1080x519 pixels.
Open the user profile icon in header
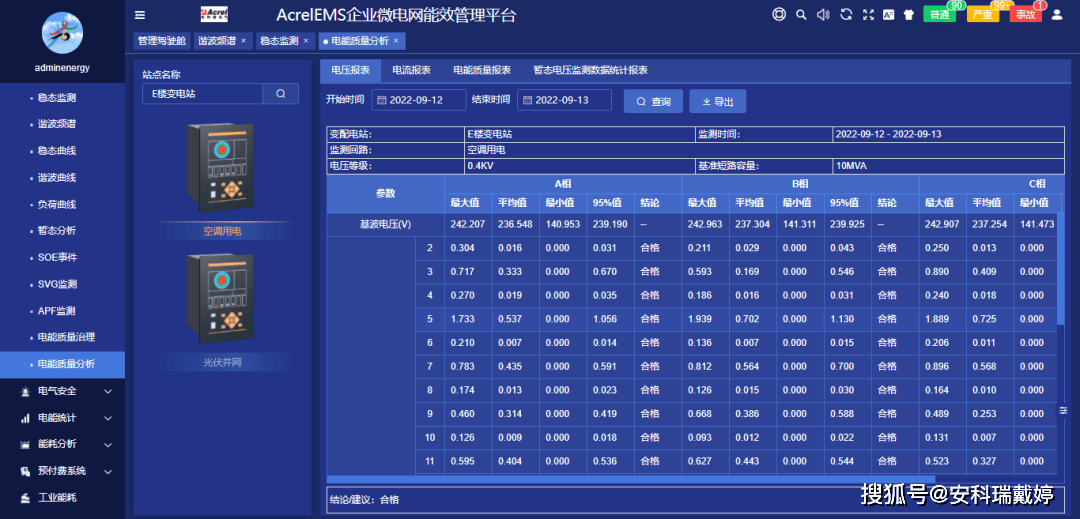click(1057, 14)
